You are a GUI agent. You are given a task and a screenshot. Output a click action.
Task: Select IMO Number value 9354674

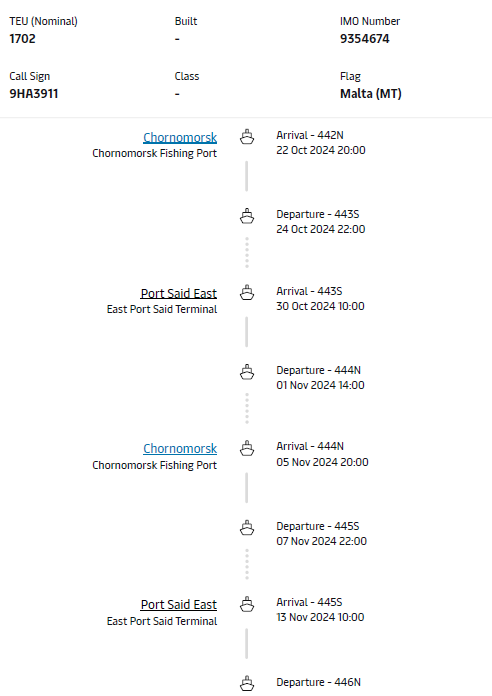(x=365, y=39)
